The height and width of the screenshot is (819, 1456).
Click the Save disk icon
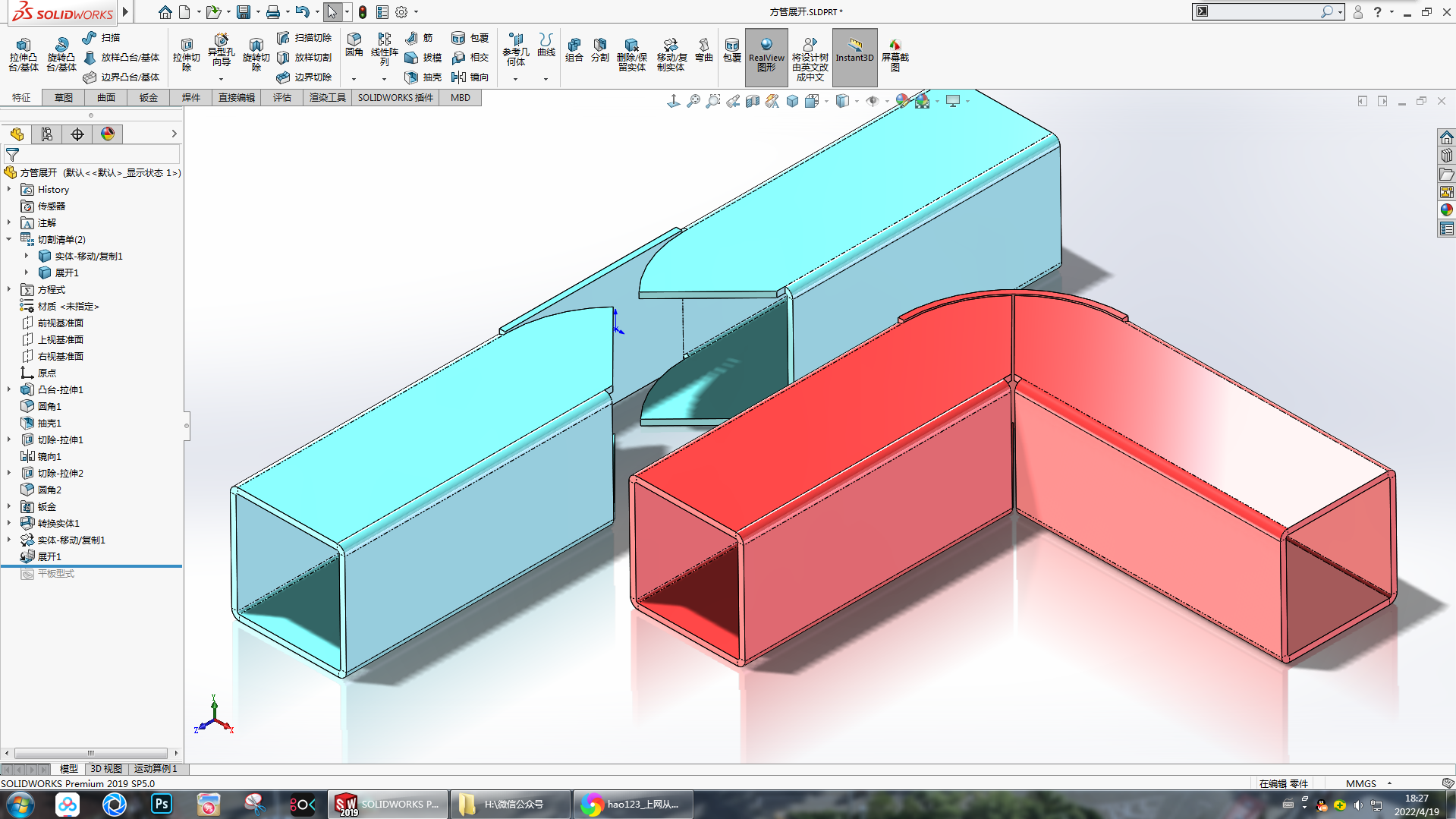243,12
